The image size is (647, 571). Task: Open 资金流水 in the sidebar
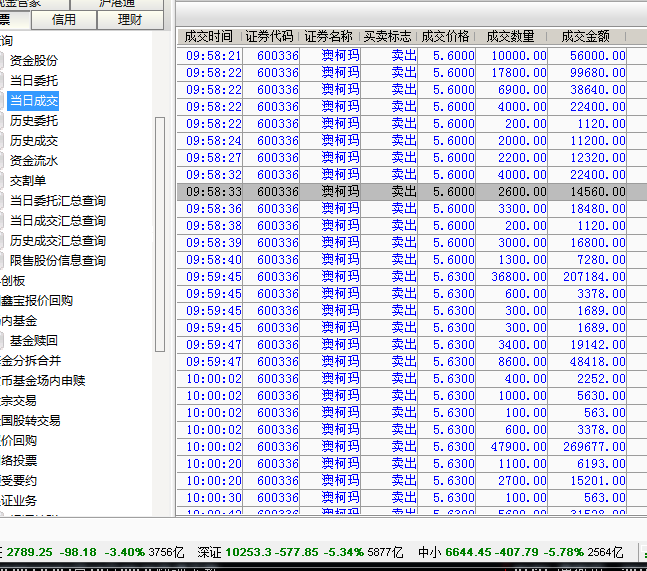click(34, 161)
